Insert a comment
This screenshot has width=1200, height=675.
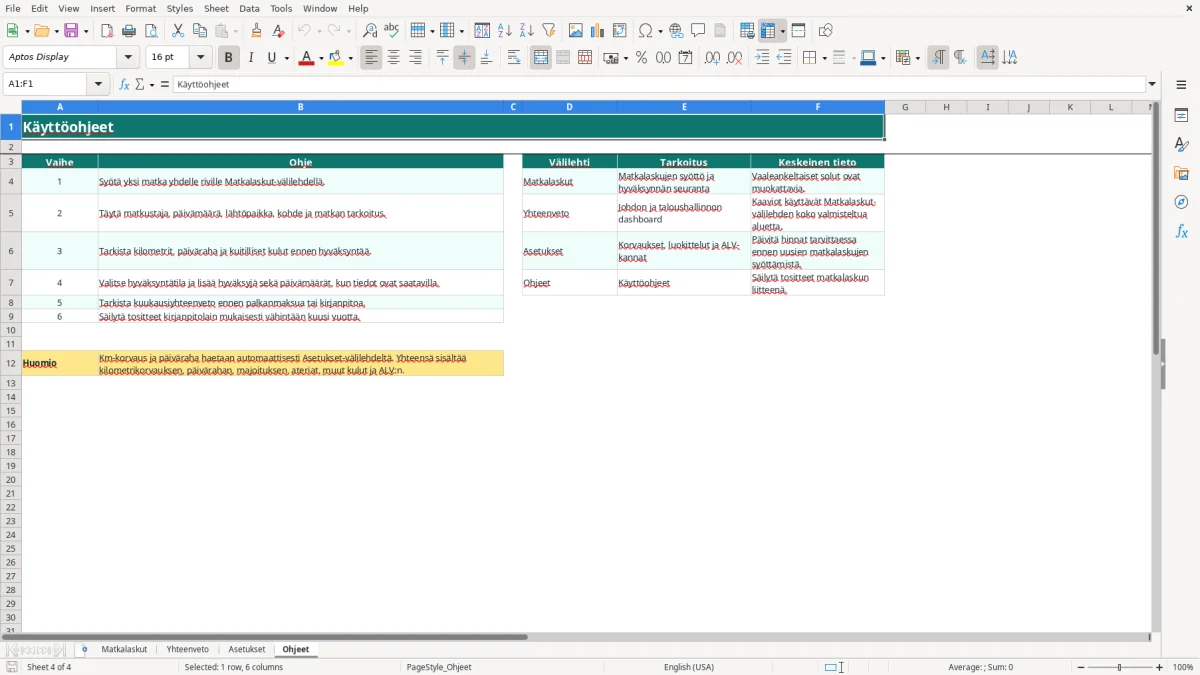698,31
